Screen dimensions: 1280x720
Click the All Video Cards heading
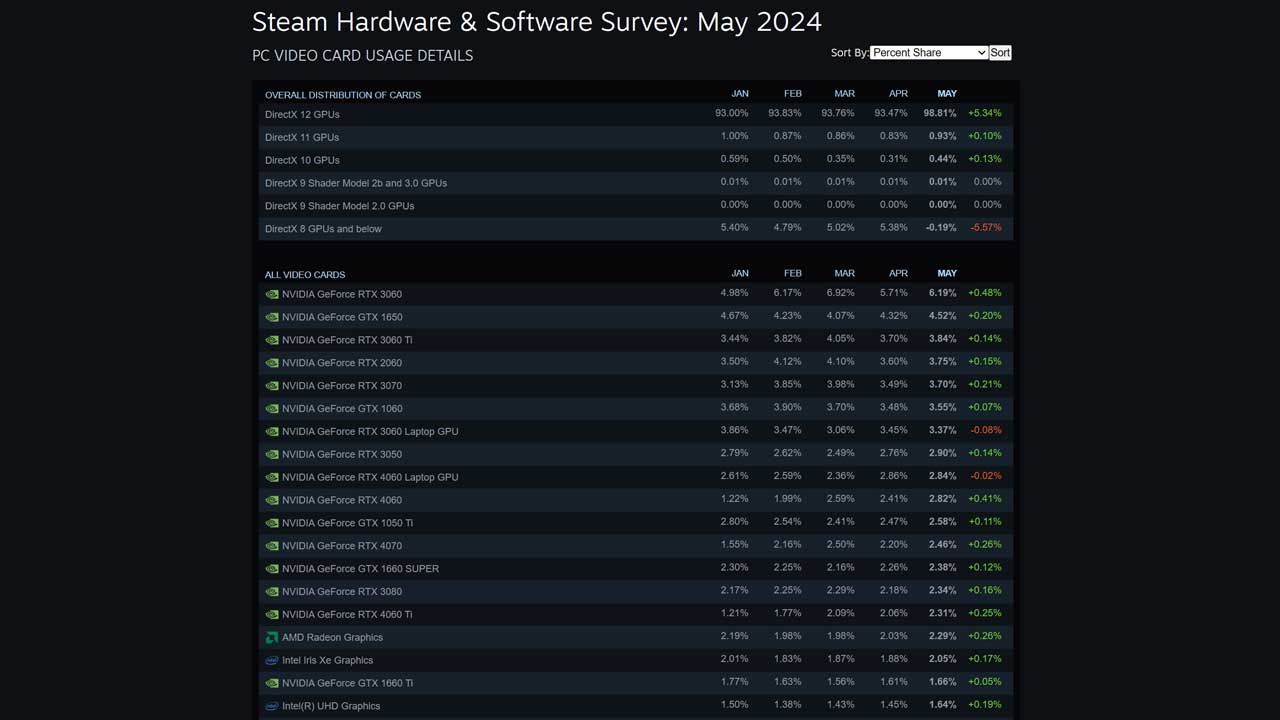coord(305,275)
